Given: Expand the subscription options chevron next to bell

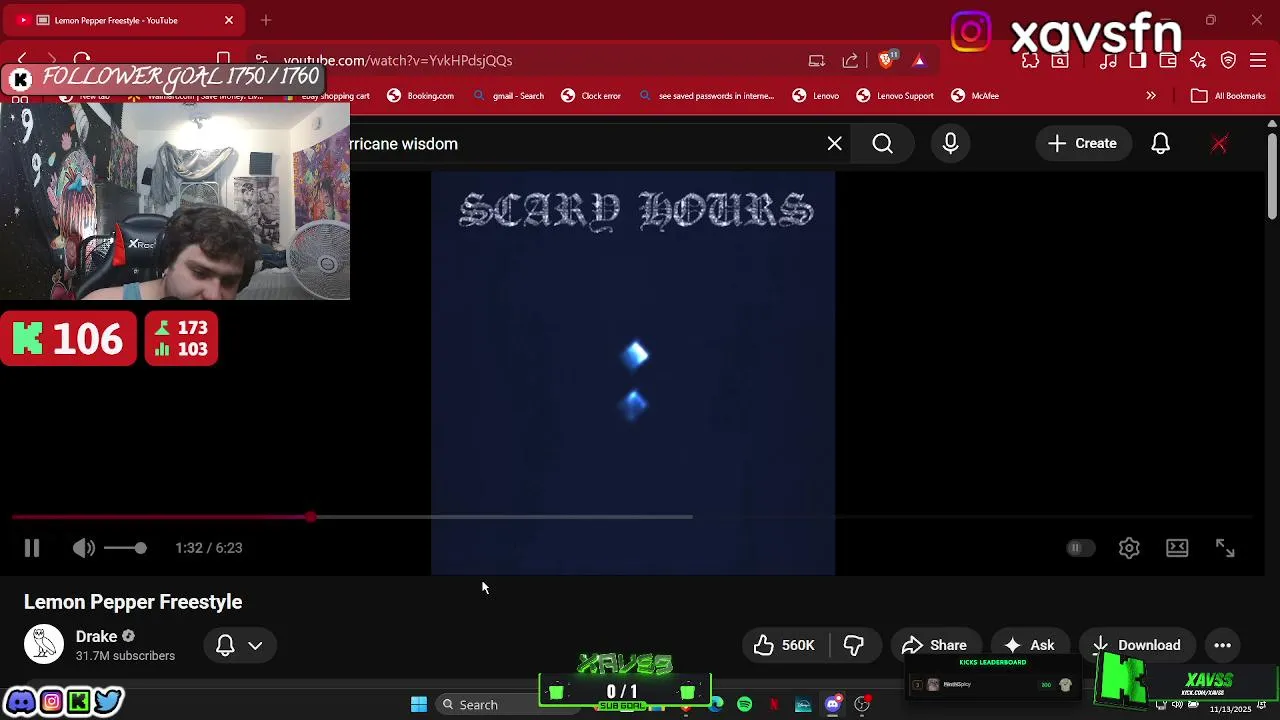Looking at the screenshot, I should click(x=255, y=645).
